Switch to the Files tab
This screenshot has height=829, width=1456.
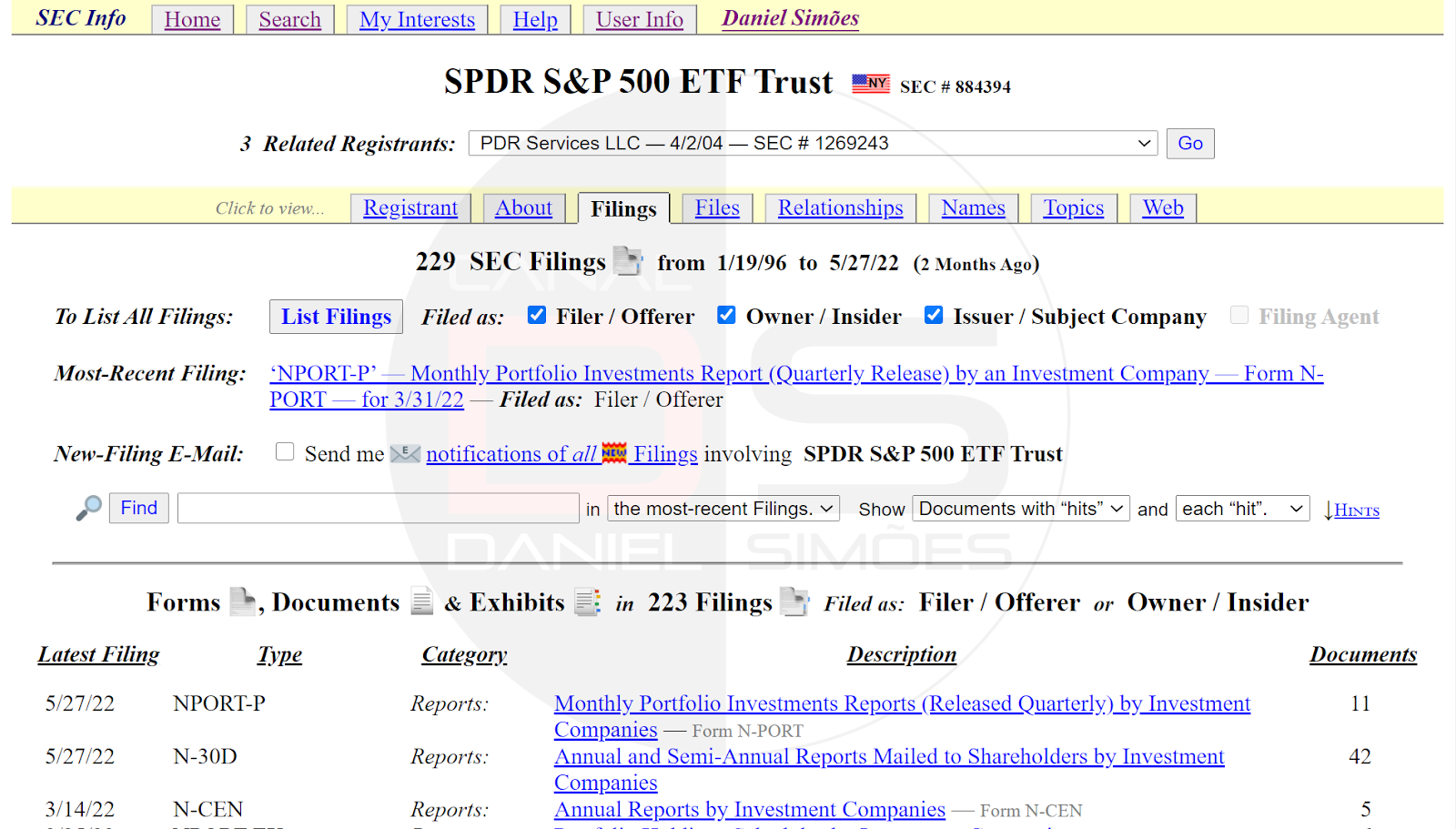(717, 207)
